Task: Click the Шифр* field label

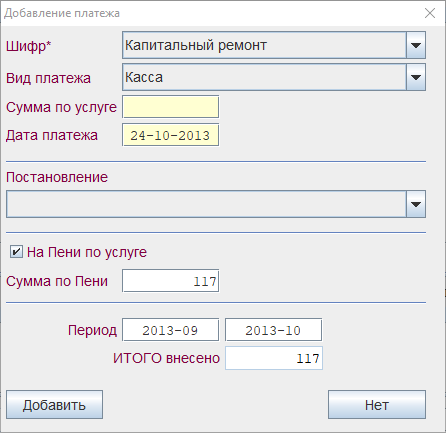Action: point(29,46)
